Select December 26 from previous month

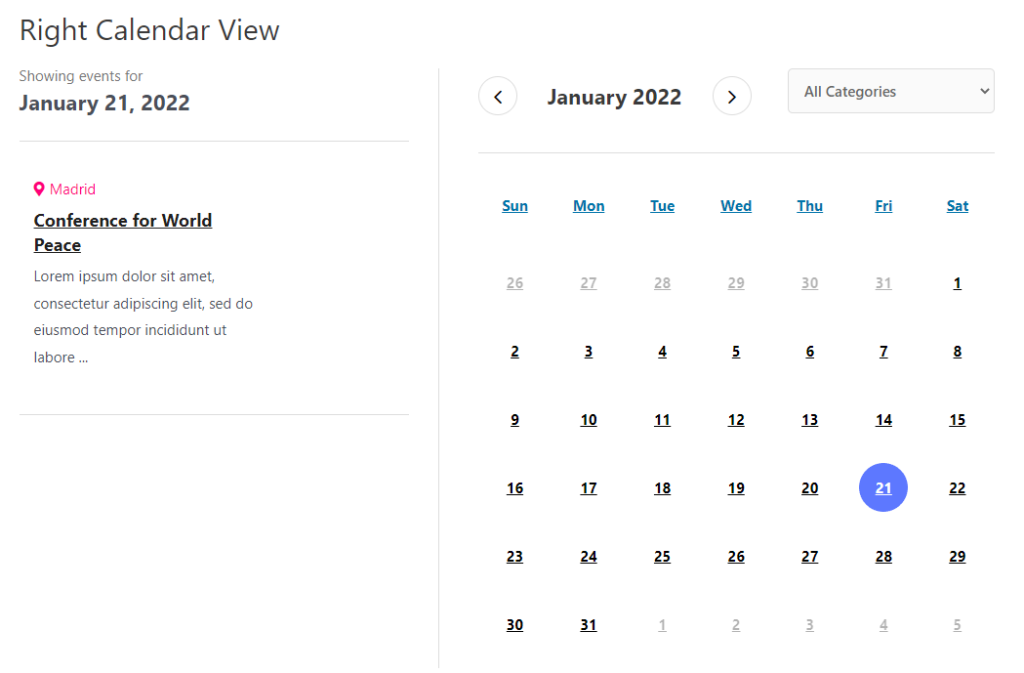(515, 283)
